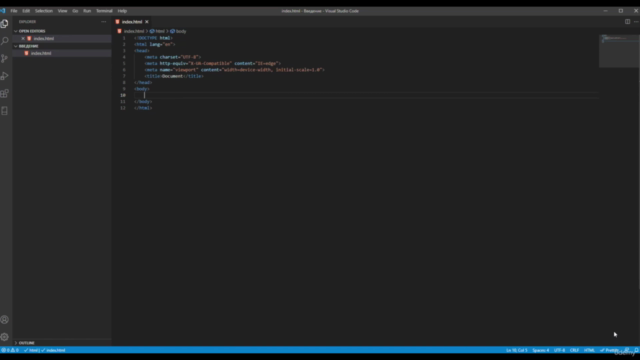
Task: Open the Accounts menu icon
Action: tap(4, 320)
